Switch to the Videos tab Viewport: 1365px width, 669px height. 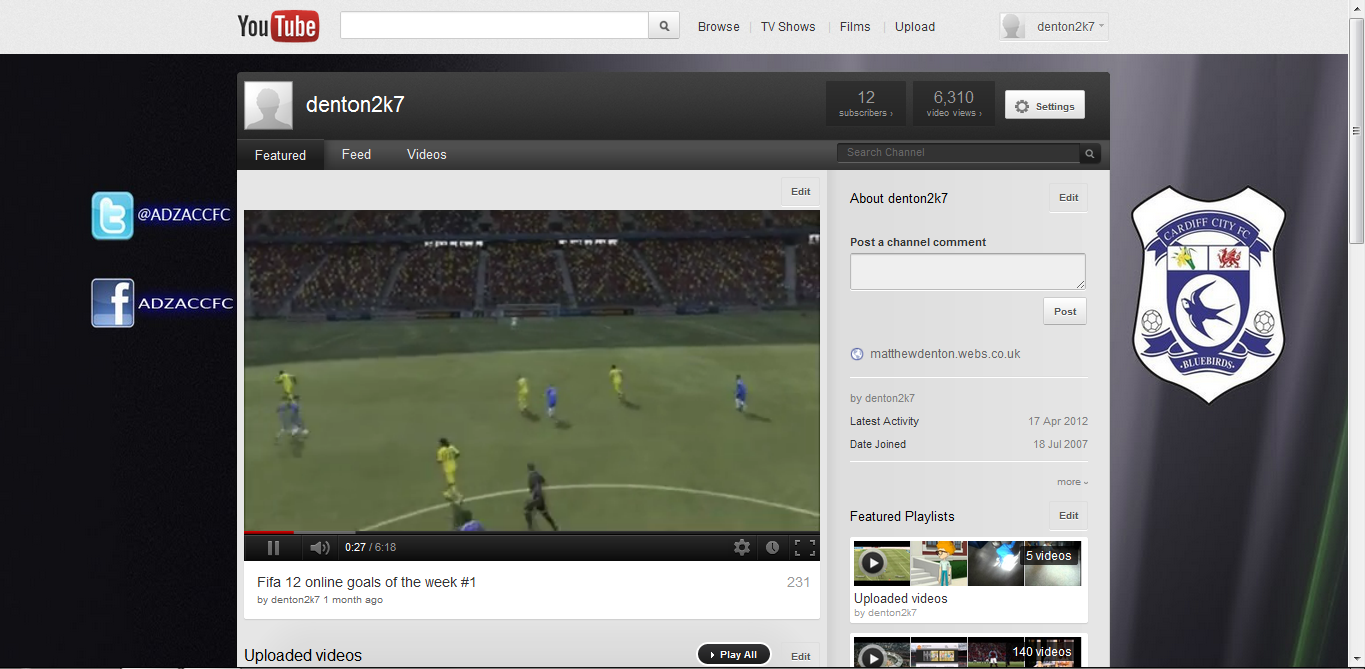(x=427, y=155)
